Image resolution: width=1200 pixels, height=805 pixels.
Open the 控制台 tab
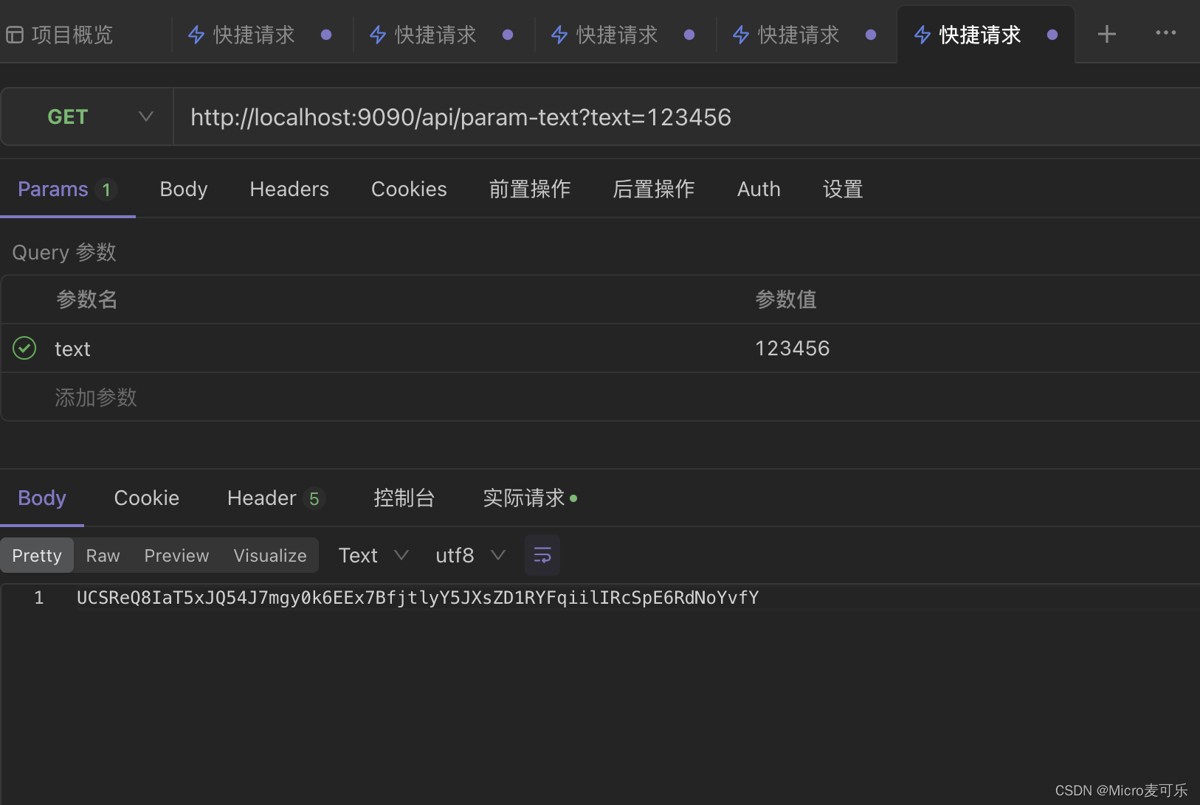(x=404, y=498)
